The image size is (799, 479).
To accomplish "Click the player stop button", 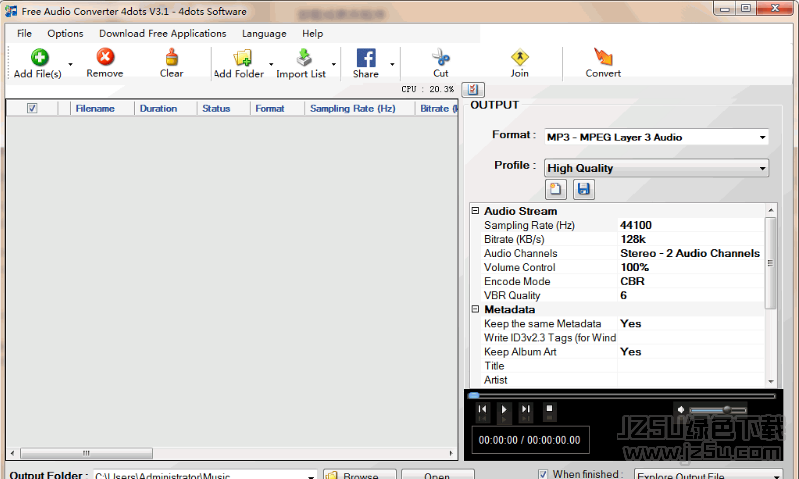I will point(549,409).
